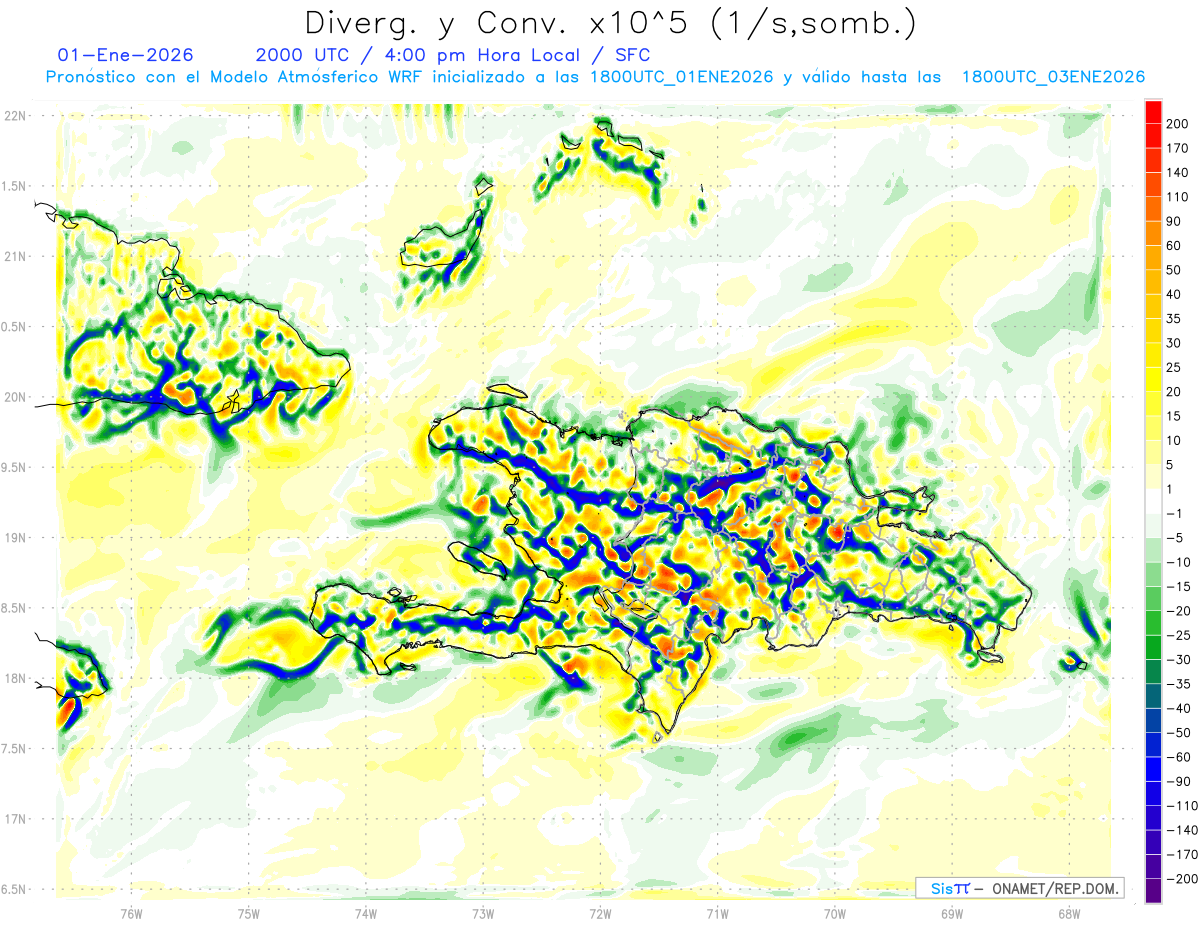1200x927 pixels.
Task: Click the '8.5N' latitude label
Action: click(14, 608)
